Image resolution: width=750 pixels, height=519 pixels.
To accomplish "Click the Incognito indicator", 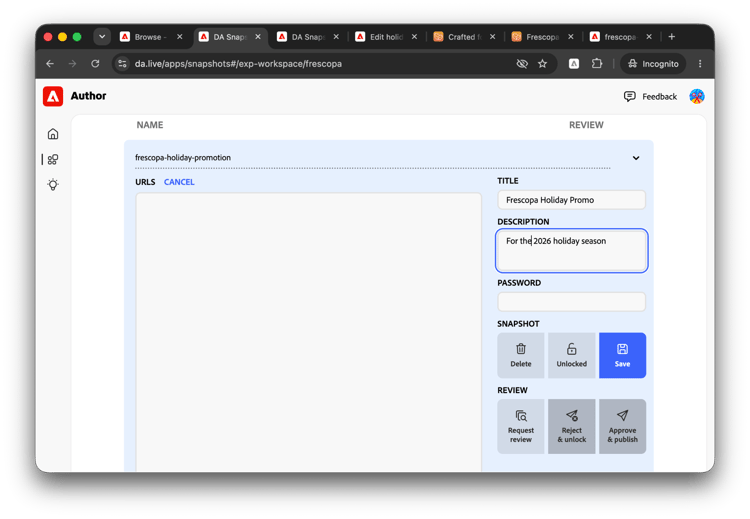I will point(653,64).
